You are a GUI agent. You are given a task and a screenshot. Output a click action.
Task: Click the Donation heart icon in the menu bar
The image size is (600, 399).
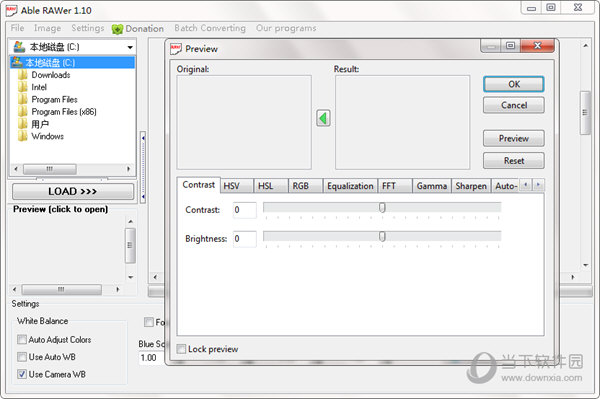(x=117, y=29)
